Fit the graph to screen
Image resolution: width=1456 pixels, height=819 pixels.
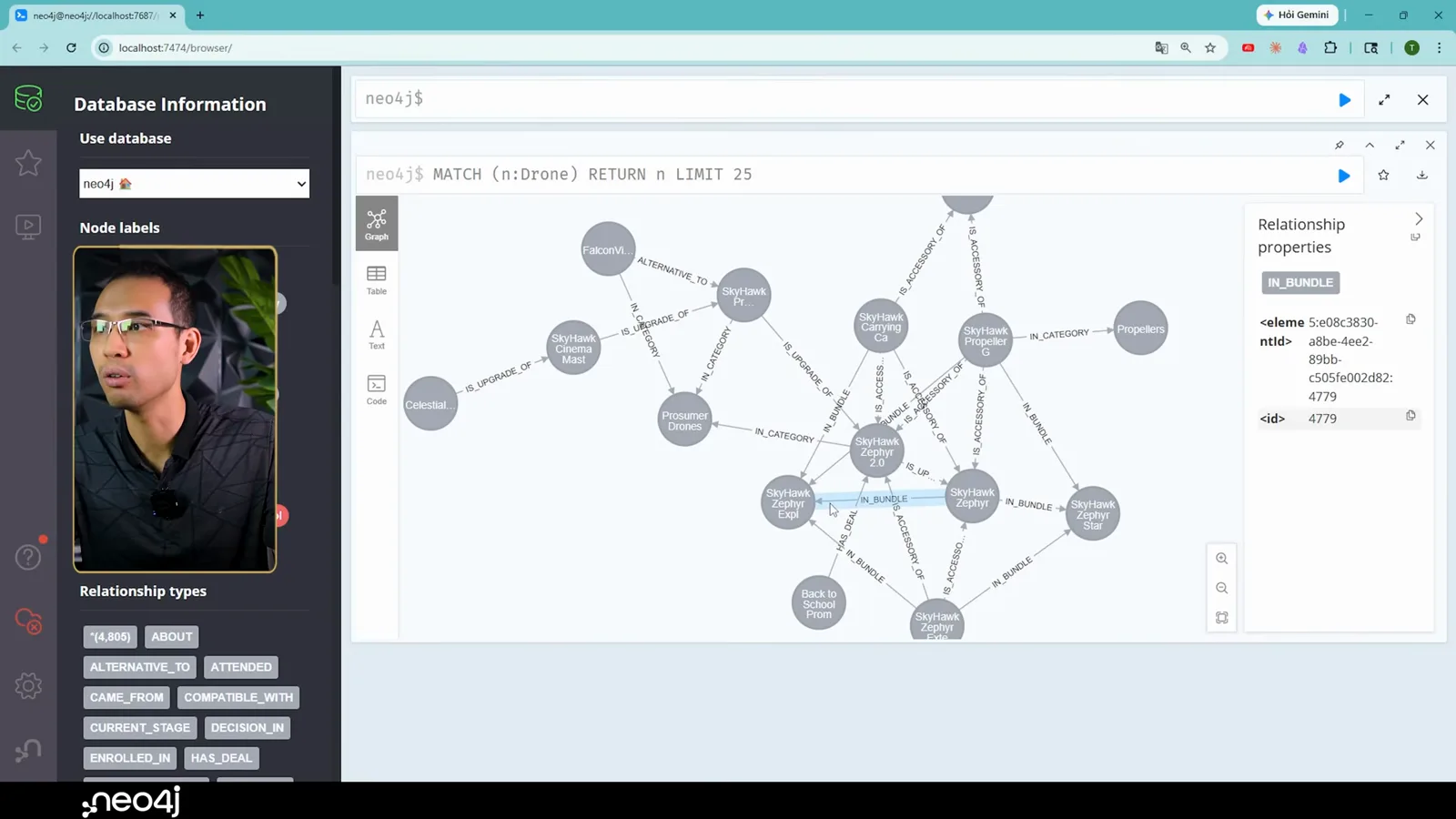[1222, 618]
